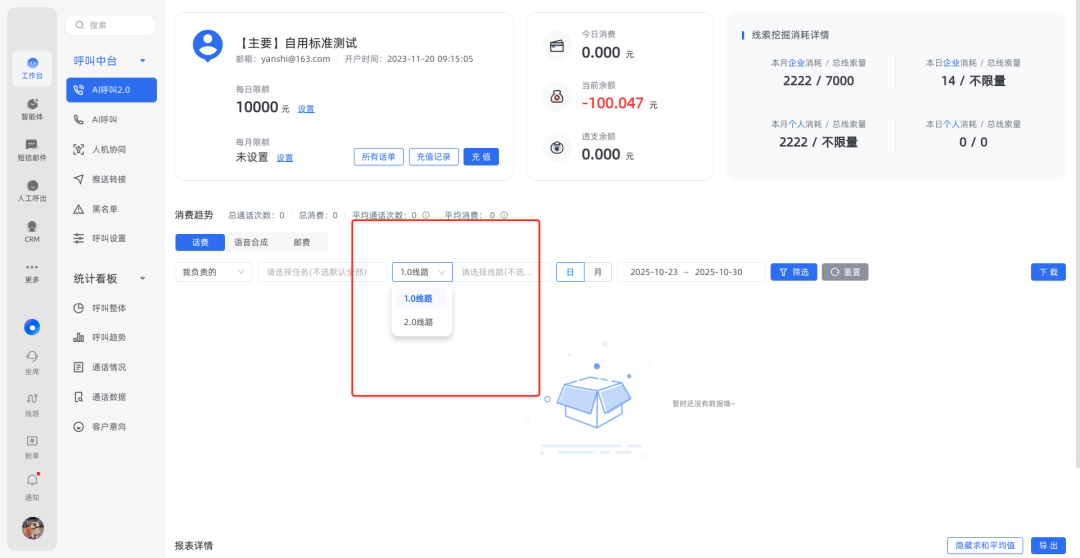The height and width of the screenshot is (558, 1080).
Task: Click the 通知 notification bell icon
Action: pyautogui.click(x=32, y=484)
